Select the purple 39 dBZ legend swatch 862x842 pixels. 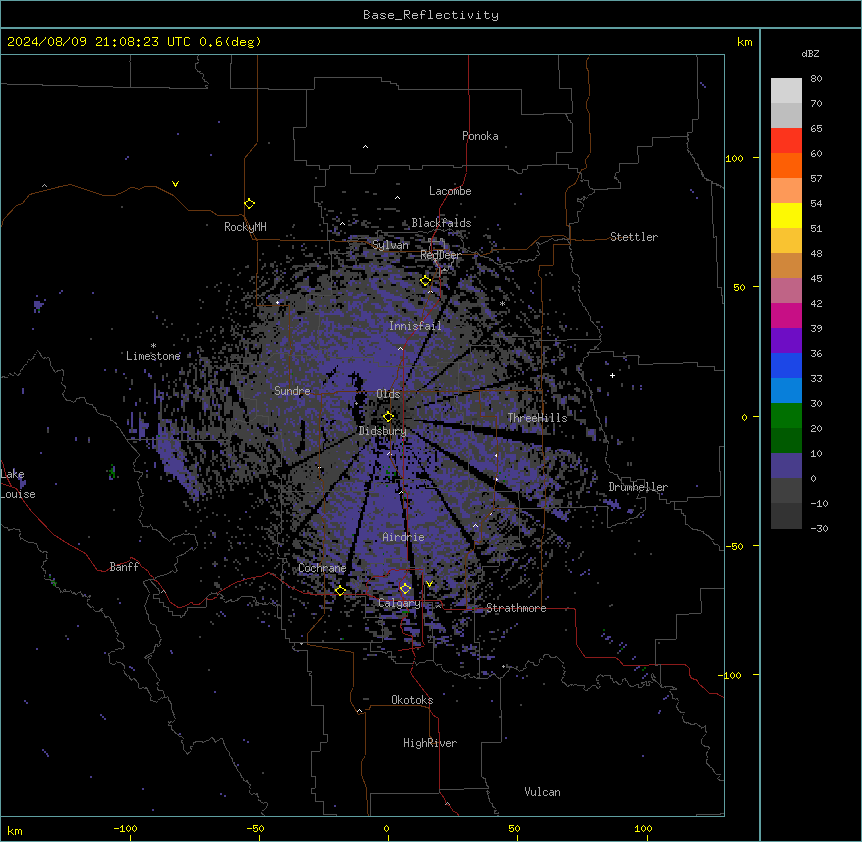[786, 340]
